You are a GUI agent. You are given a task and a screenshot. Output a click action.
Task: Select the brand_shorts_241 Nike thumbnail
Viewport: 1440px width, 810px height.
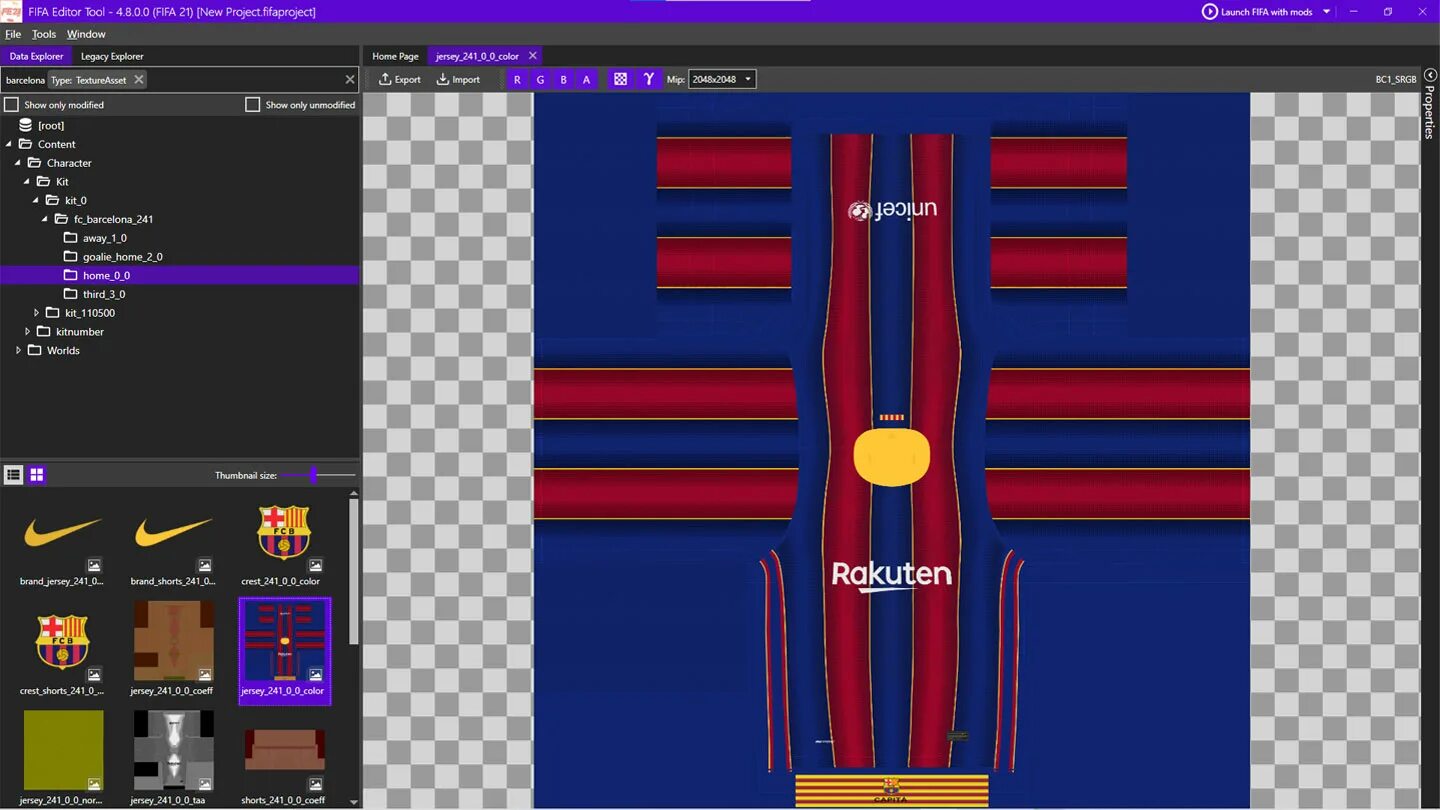click(174, 540)
